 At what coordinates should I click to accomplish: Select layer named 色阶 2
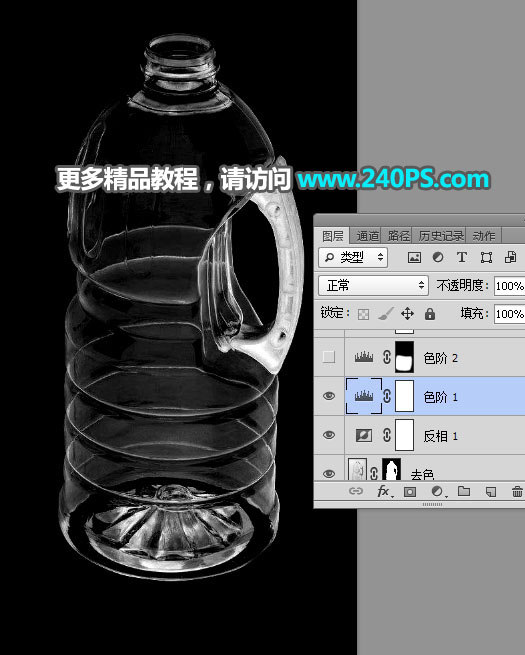tap(441, 358)
